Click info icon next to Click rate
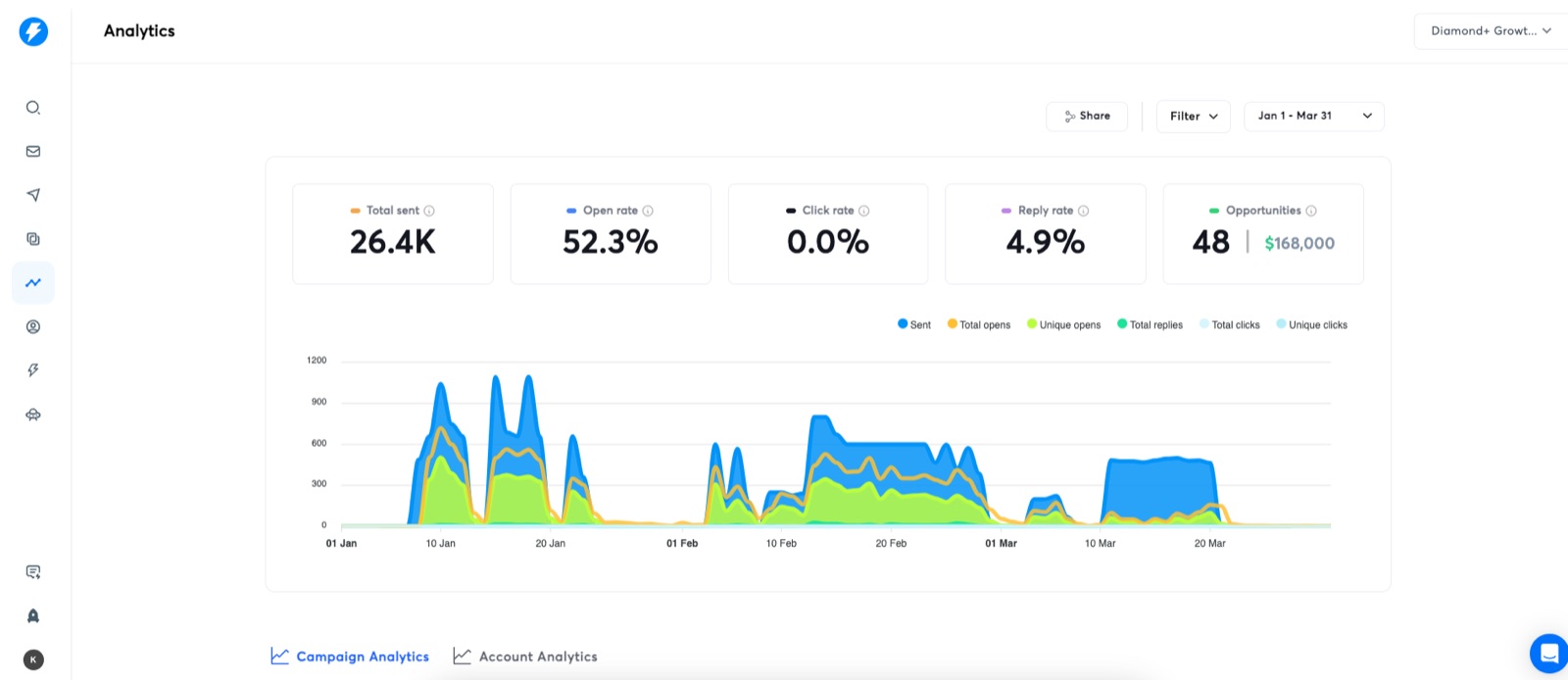Image resolution: width=1568 pixels, height=680 pixels. pyautogui.click(x=864, y=211)
